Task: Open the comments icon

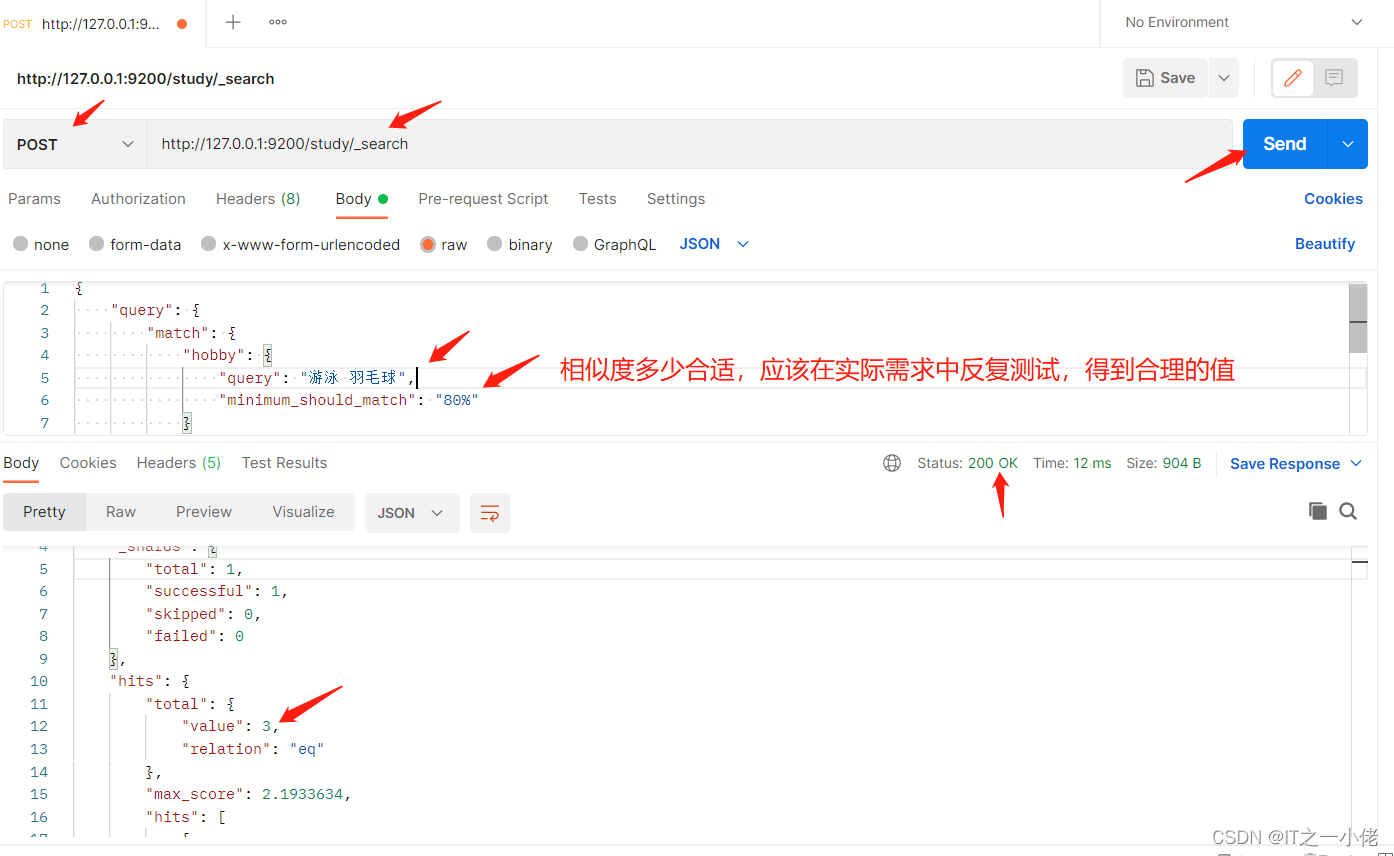Action: [x=1333, y=78]
